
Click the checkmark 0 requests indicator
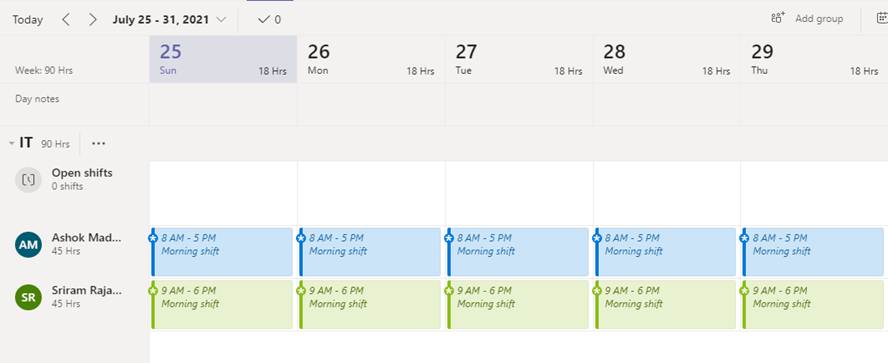coord(269,20)
